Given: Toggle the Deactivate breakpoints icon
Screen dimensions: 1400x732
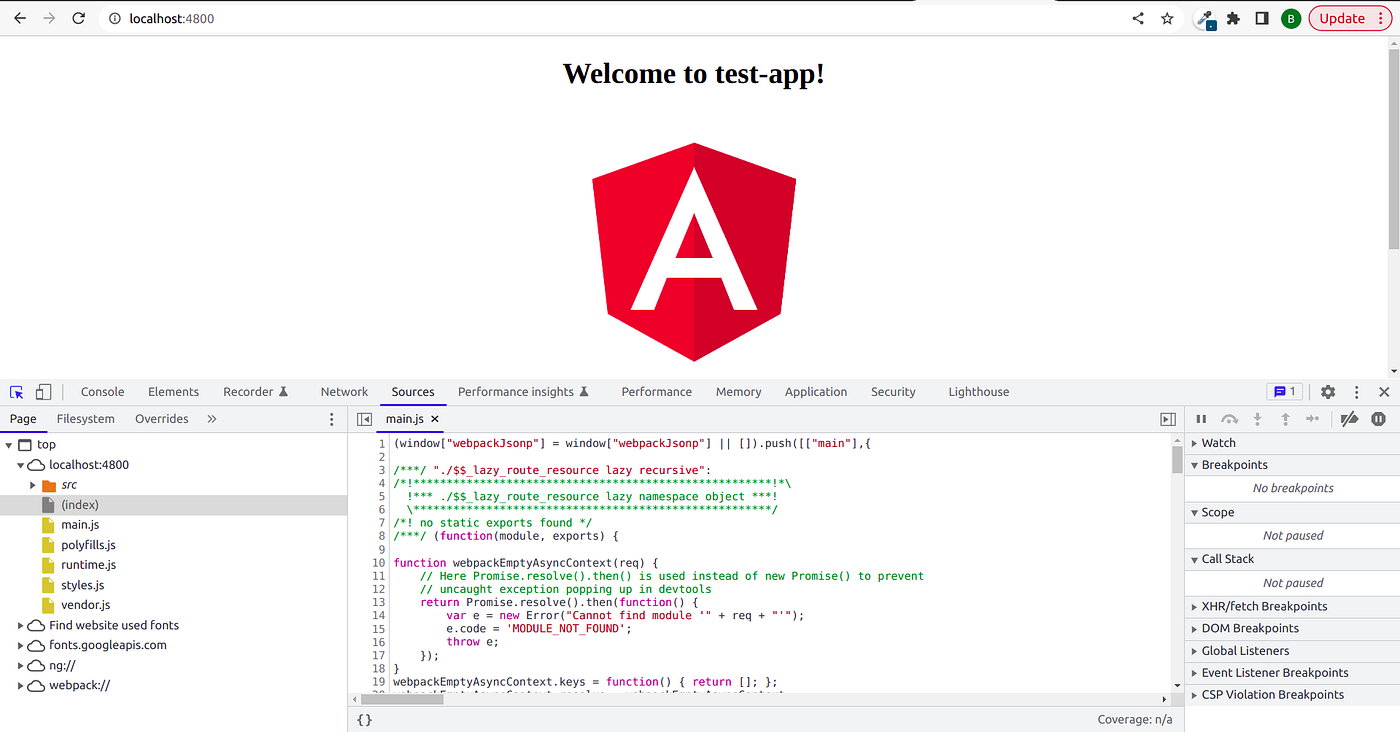Looking at the screenshot, I should pyautogui.click(x=1350, y=419).
